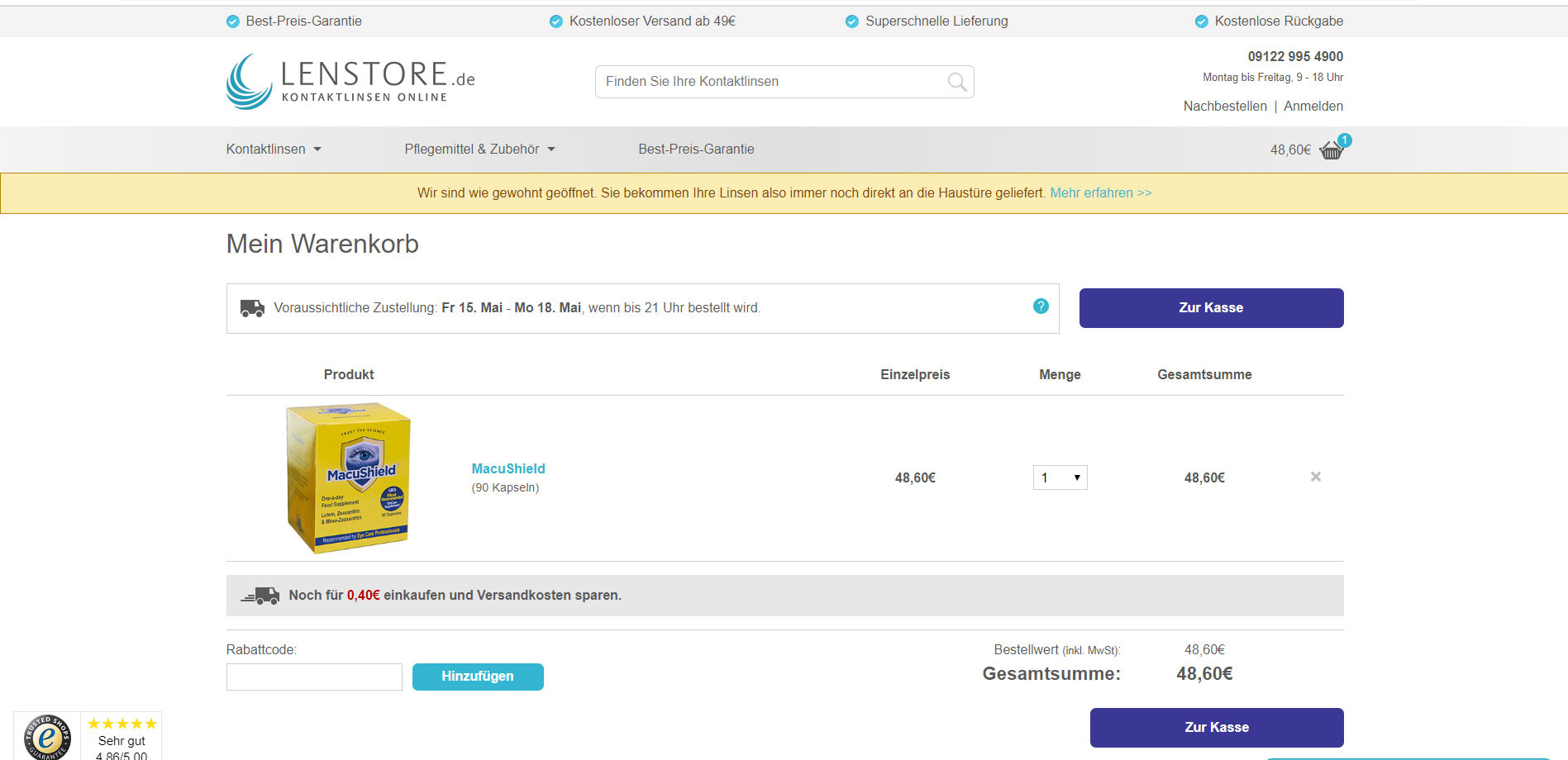
Task: Click the Sehr gut rating stars
Action: click(122, 724)
